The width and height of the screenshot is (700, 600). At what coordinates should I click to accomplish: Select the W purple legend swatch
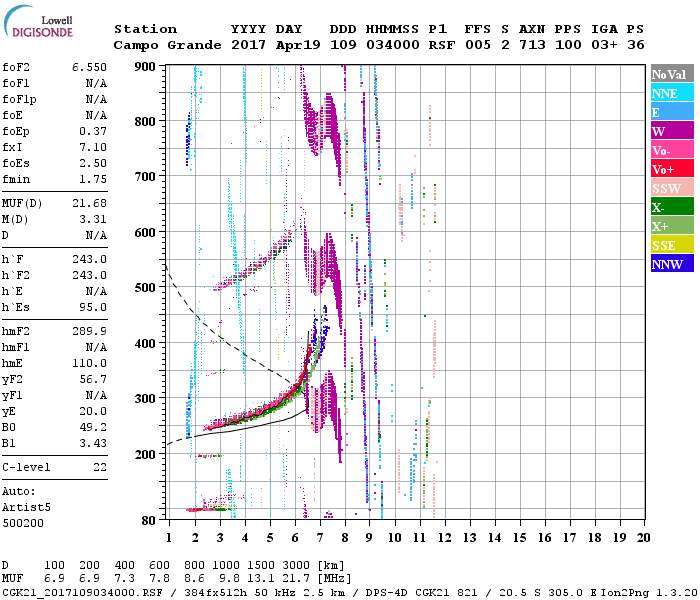tap(672, 131)
